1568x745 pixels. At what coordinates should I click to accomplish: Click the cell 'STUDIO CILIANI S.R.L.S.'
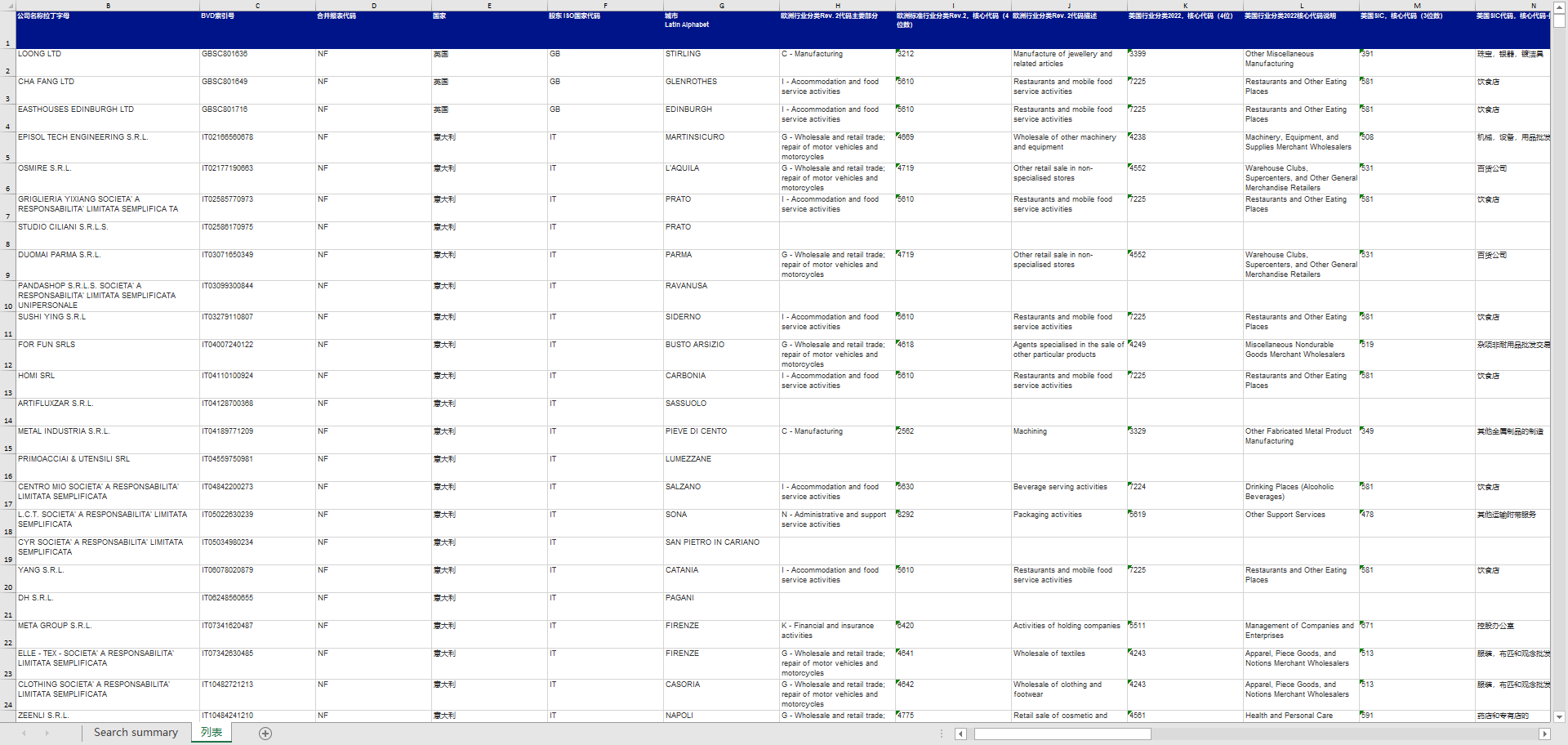click(x=108, y=236)
